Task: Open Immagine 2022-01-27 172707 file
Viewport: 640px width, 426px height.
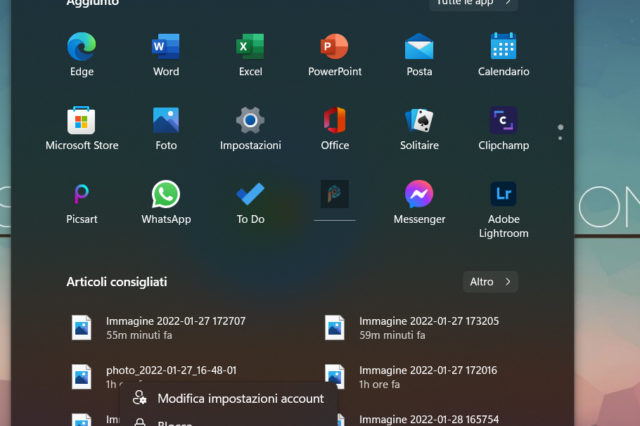Action: coord(159,328)
